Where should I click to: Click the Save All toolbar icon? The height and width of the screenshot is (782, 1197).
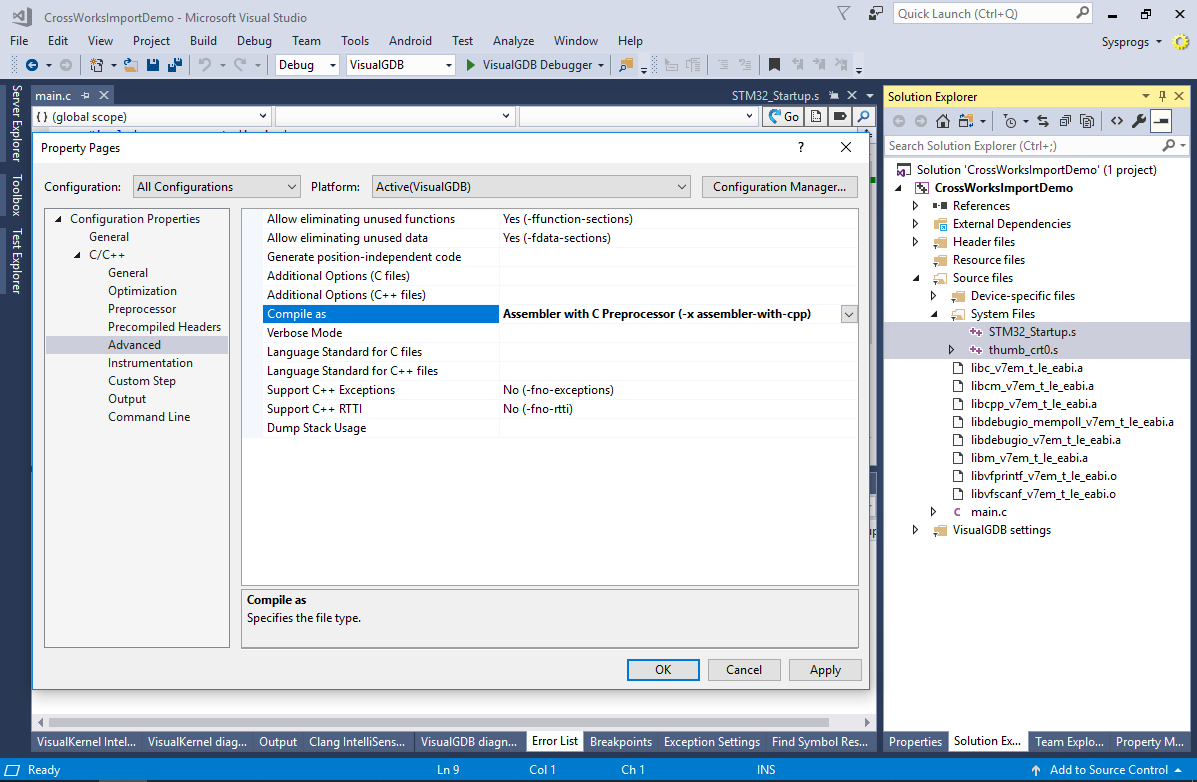175,65
